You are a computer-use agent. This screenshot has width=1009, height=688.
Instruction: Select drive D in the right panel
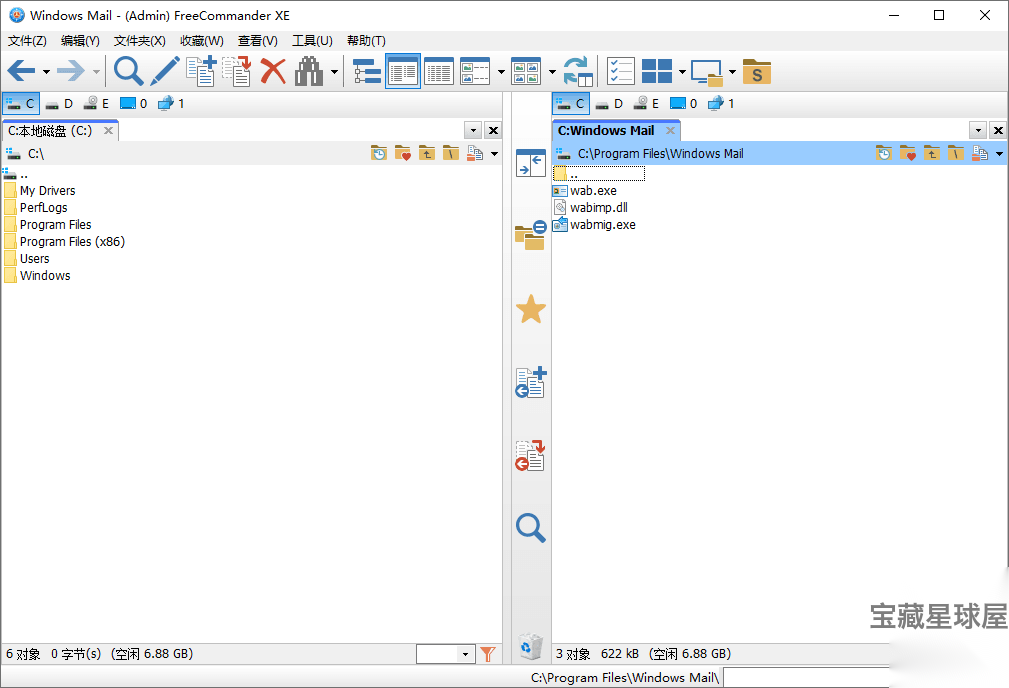tap(609, 104)
